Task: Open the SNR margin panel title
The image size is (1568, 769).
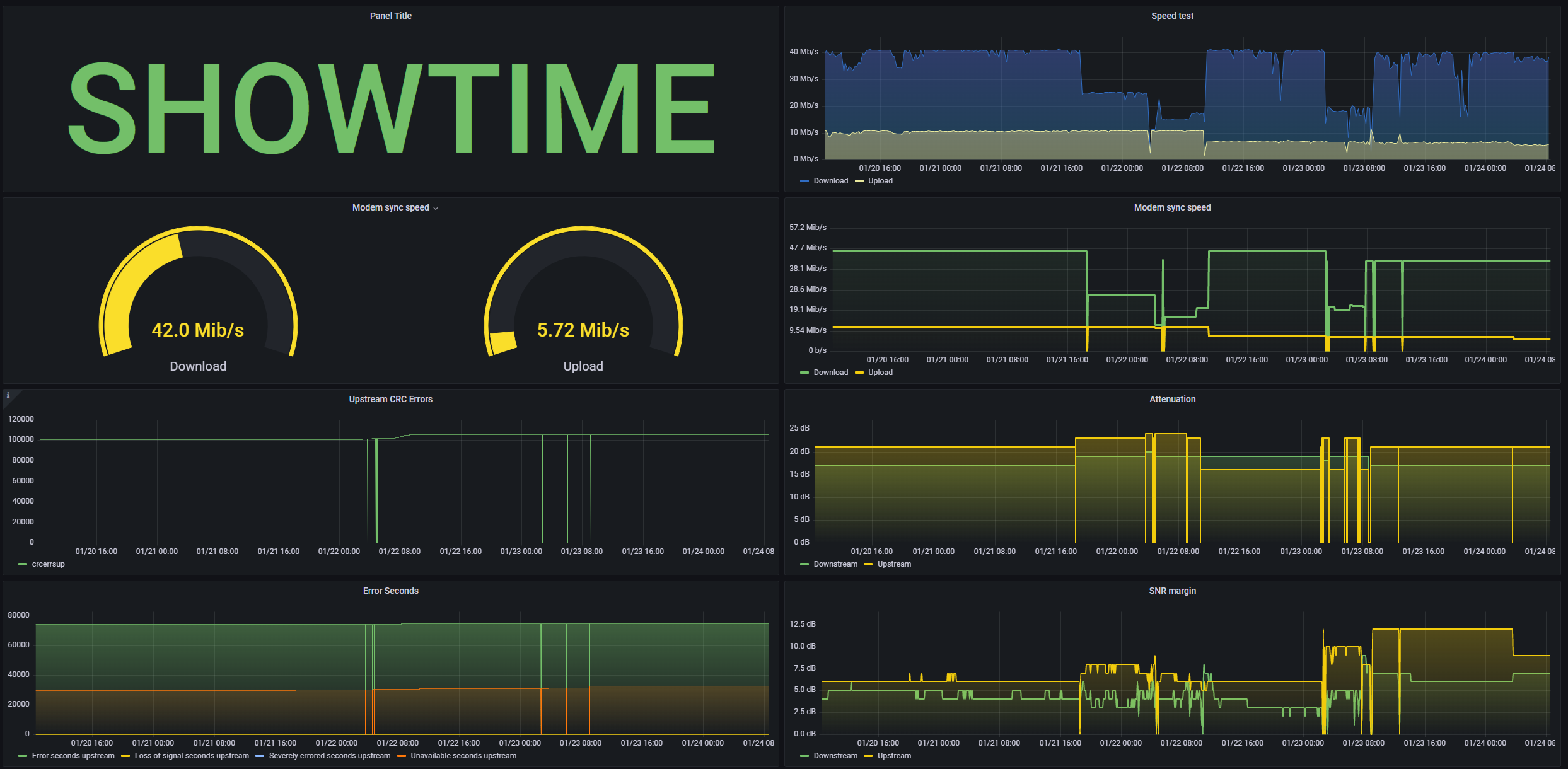Action: click(x=1171, y=591)
